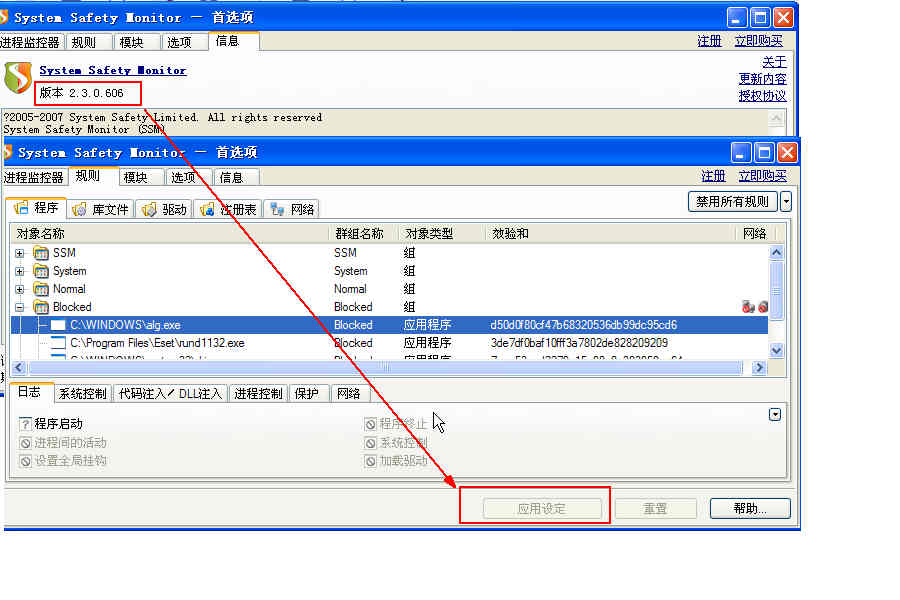Click the rules list scroll-down arrow
The image size is (900, 600).
[777, 350]
